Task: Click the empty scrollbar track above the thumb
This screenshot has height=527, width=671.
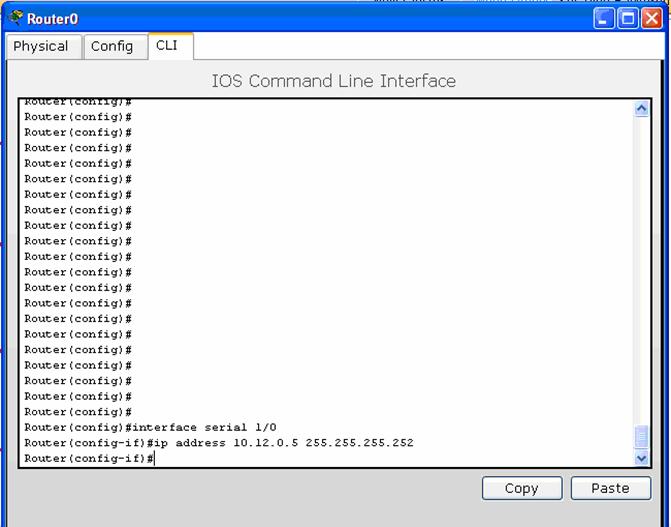Action: 642,270
